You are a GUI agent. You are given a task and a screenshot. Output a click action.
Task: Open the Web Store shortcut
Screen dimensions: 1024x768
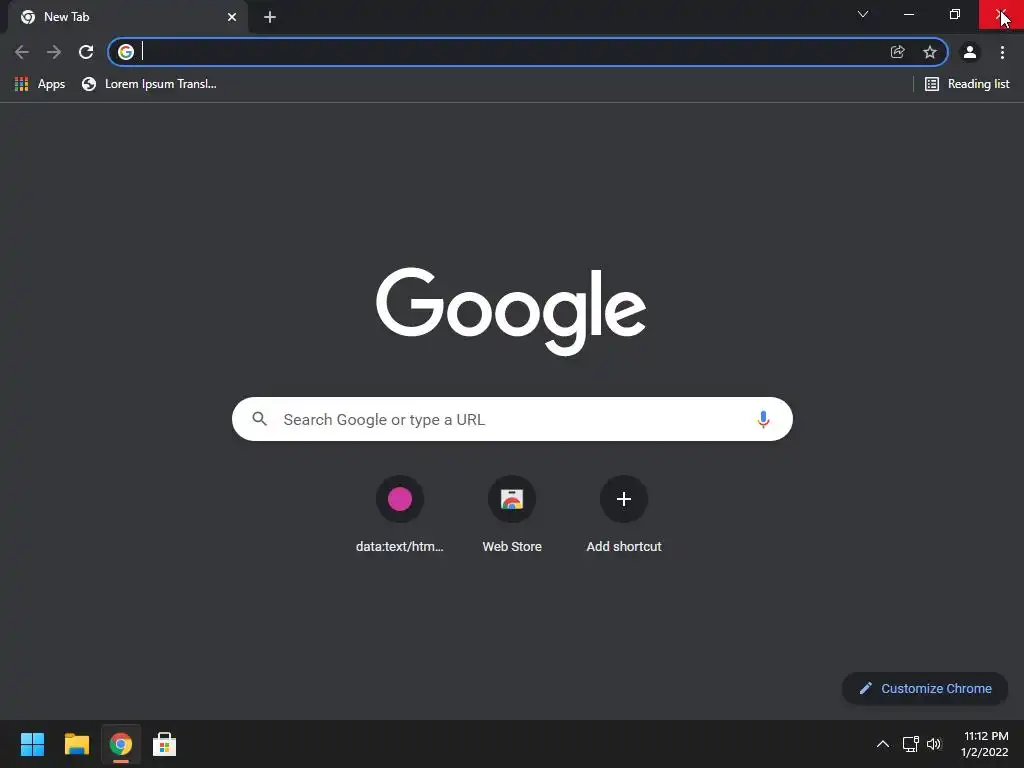point(512,515)
